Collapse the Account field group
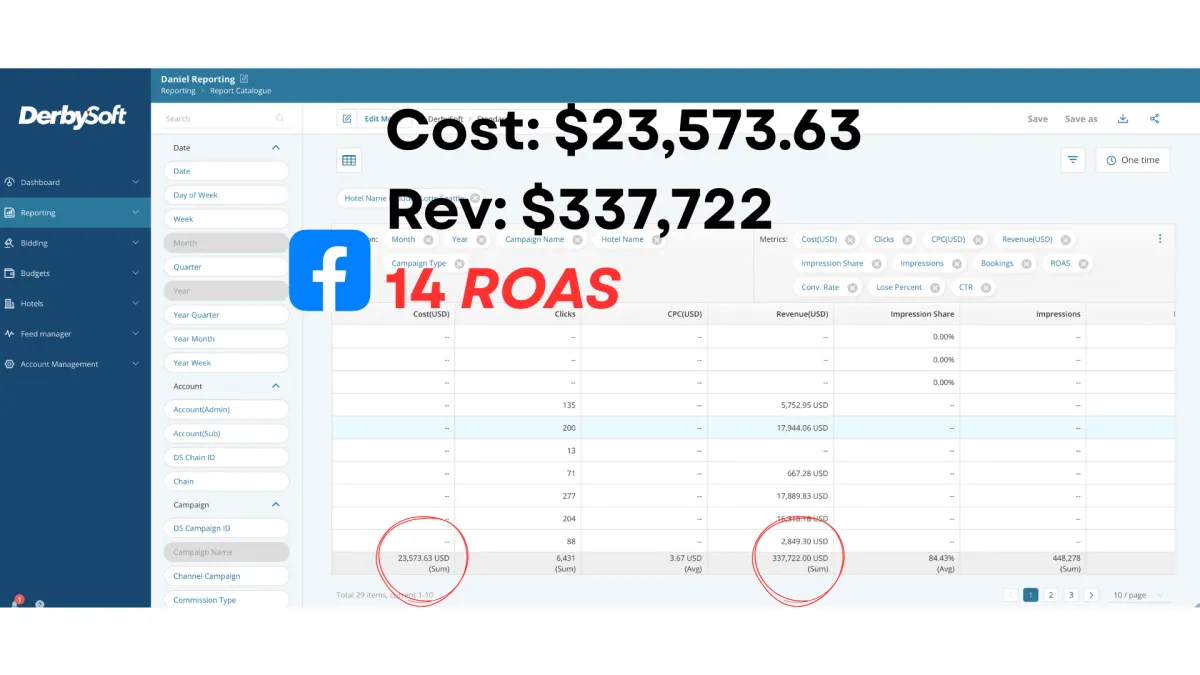 [276, 386]
